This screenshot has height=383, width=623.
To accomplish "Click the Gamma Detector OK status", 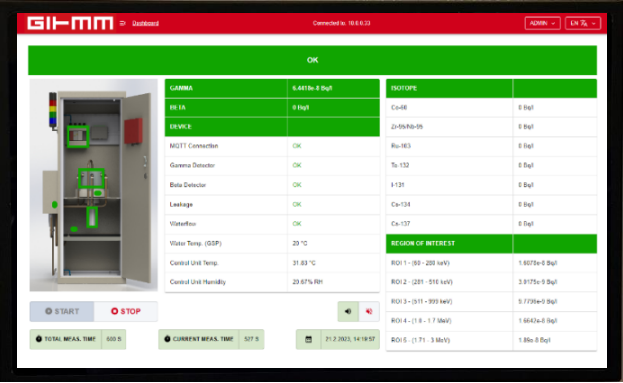I will click(297, 165).
